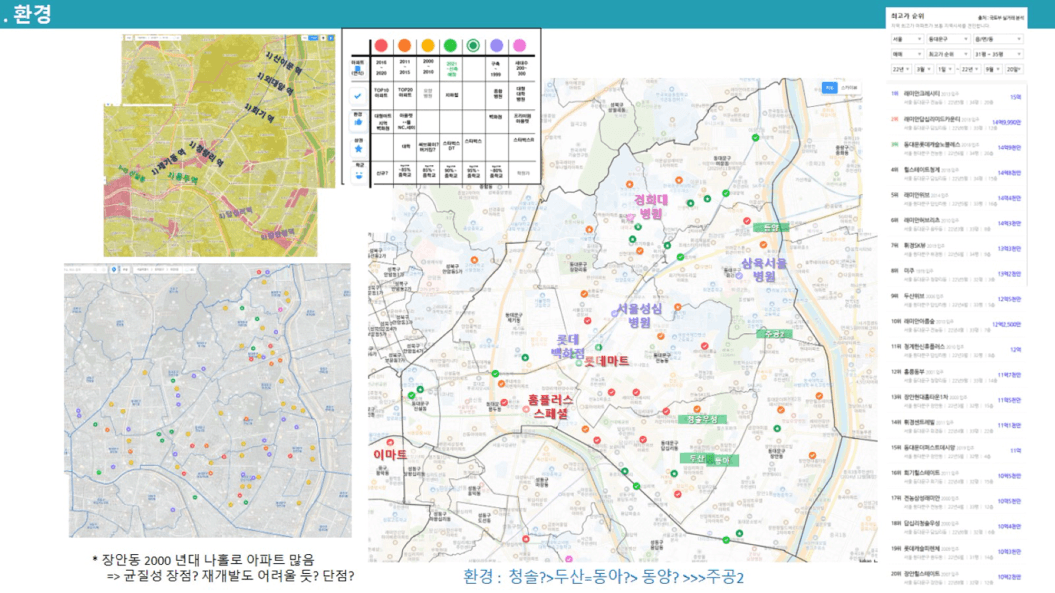Click the blue star 상권 icon in legend

point(358,149)
